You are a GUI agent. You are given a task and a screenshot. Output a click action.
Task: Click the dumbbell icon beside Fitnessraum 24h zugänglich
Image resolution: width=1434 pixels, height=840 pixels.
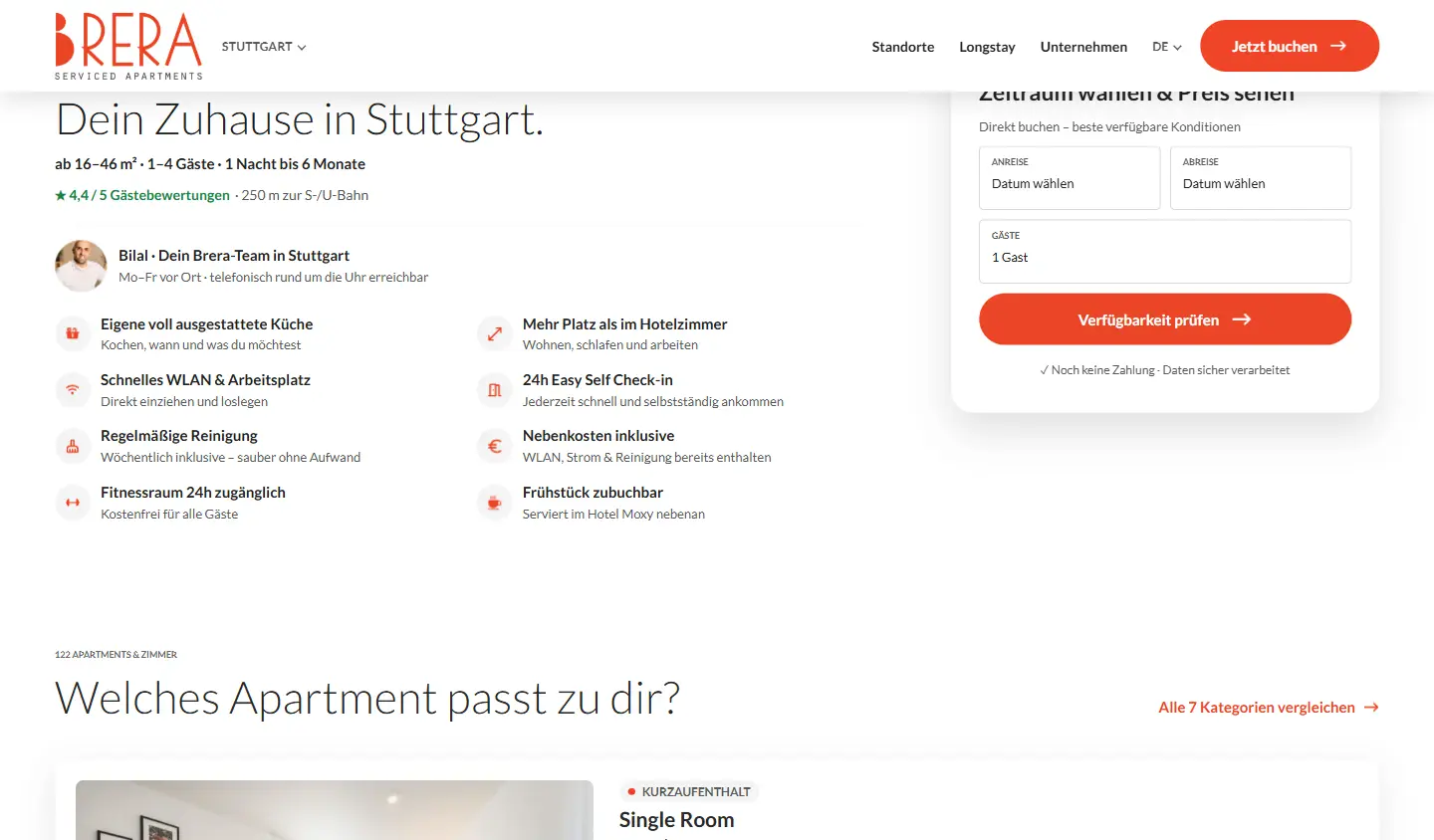pyautogui.click(x=73, y=503)
